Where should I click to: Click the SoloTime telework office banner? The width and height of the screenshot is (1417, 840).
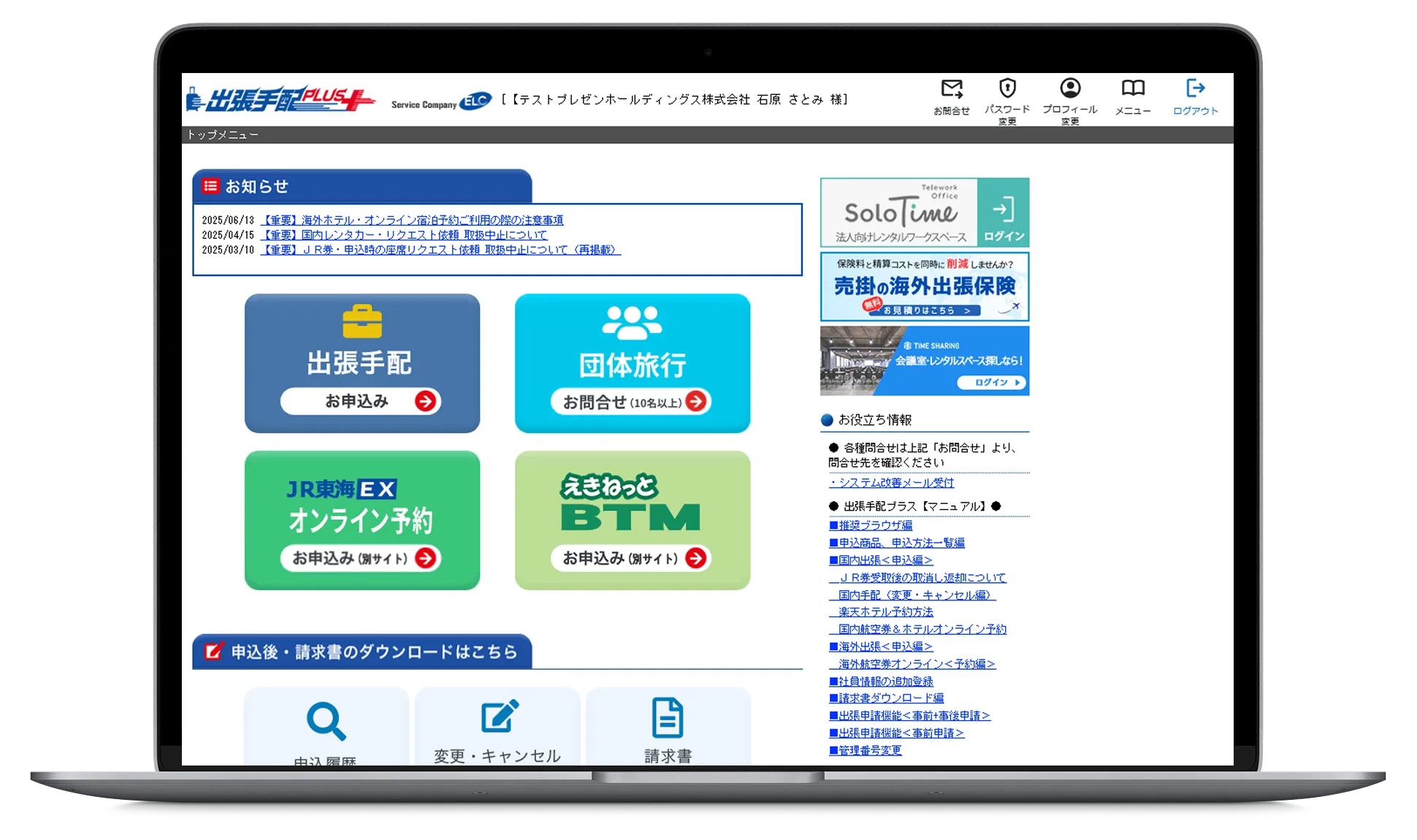(925, 212)
